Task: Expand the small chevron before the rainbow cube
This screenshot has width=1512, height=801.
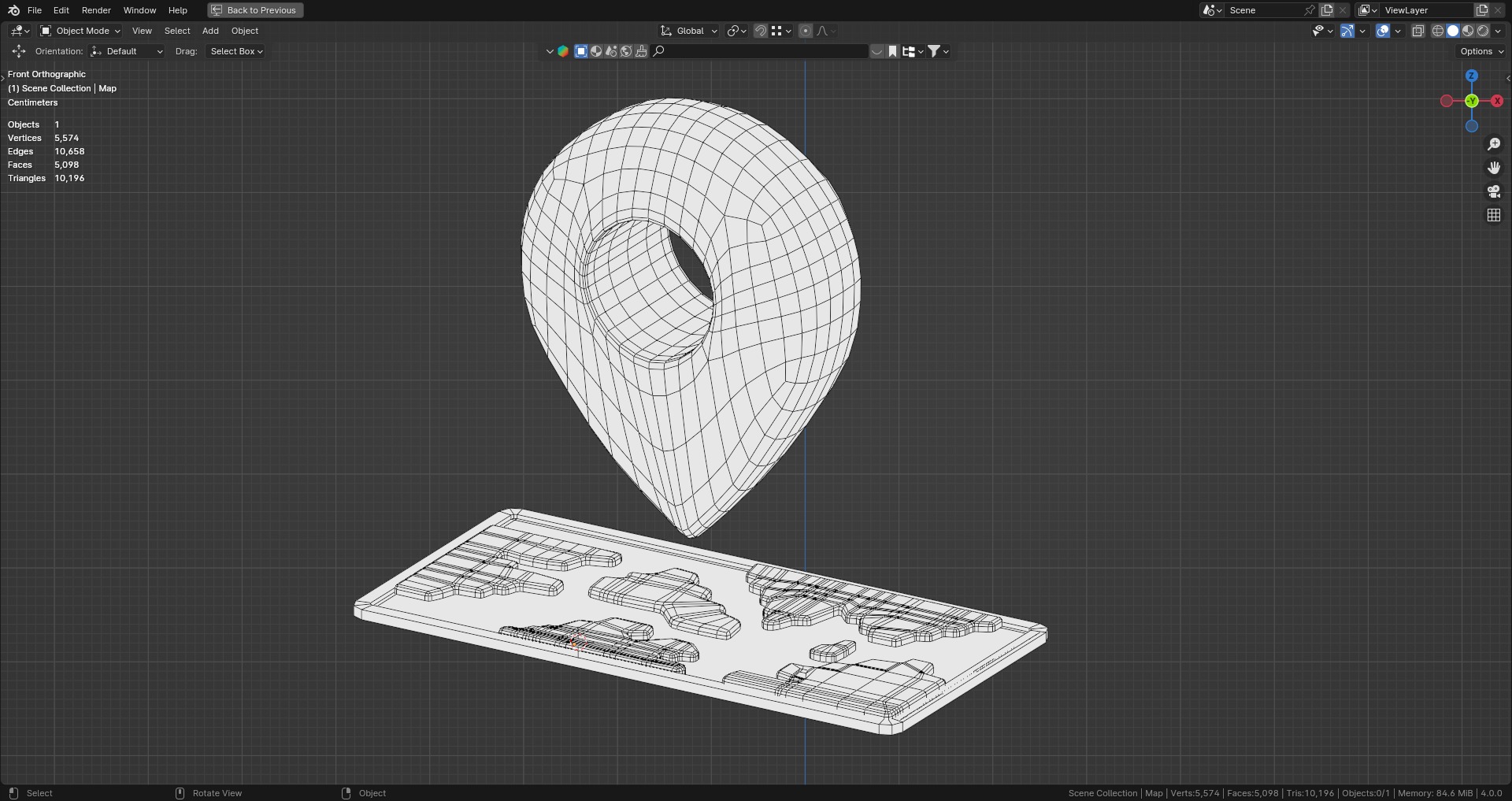Action: [550, 51]
